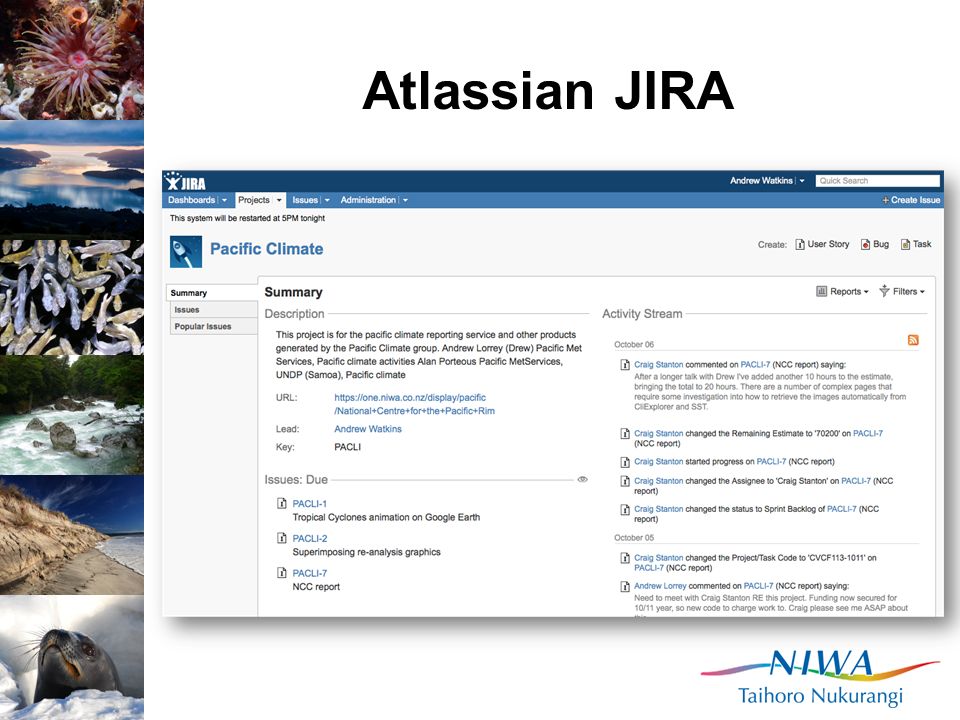Open the Andrew Watkins user dropdown arrow
Image resolution: width=960 pixels, height=720 pixels.
click(801, 181)
